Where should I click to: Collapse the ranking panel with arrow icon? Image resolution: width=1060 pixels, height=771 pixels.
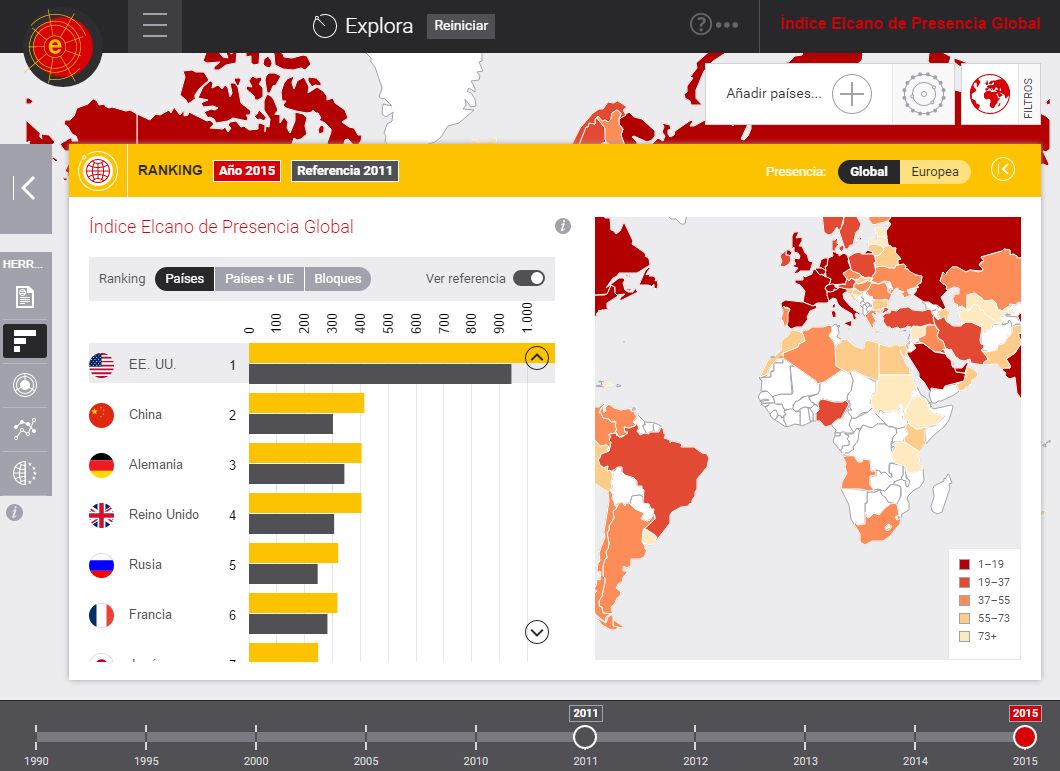[1003, 169]
